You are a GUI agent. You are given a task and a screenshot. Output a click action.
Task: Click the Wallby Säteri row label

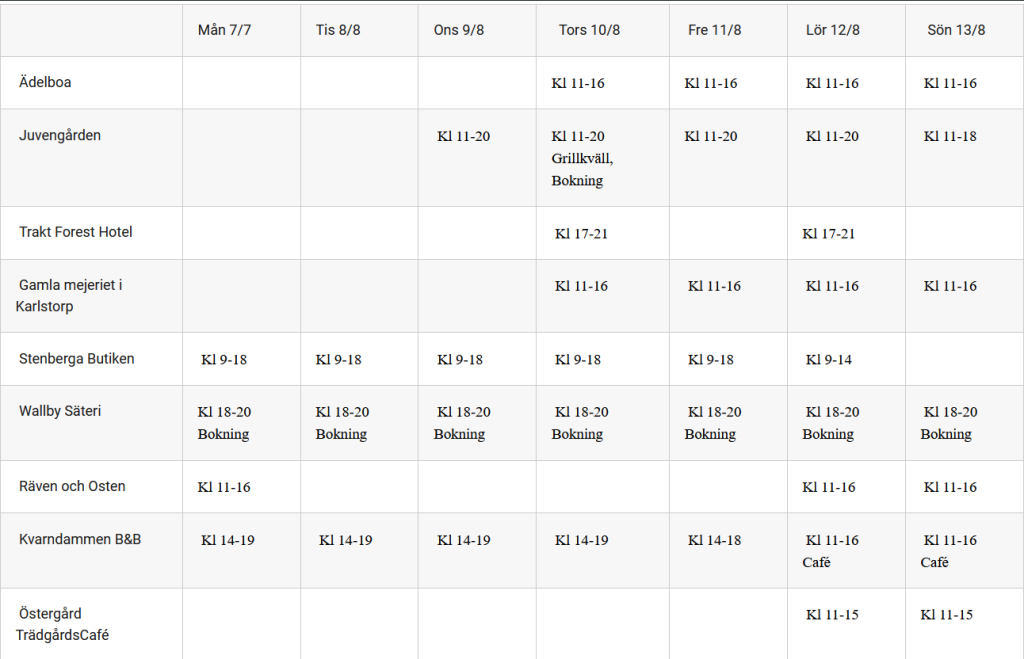tap(60, 411)
